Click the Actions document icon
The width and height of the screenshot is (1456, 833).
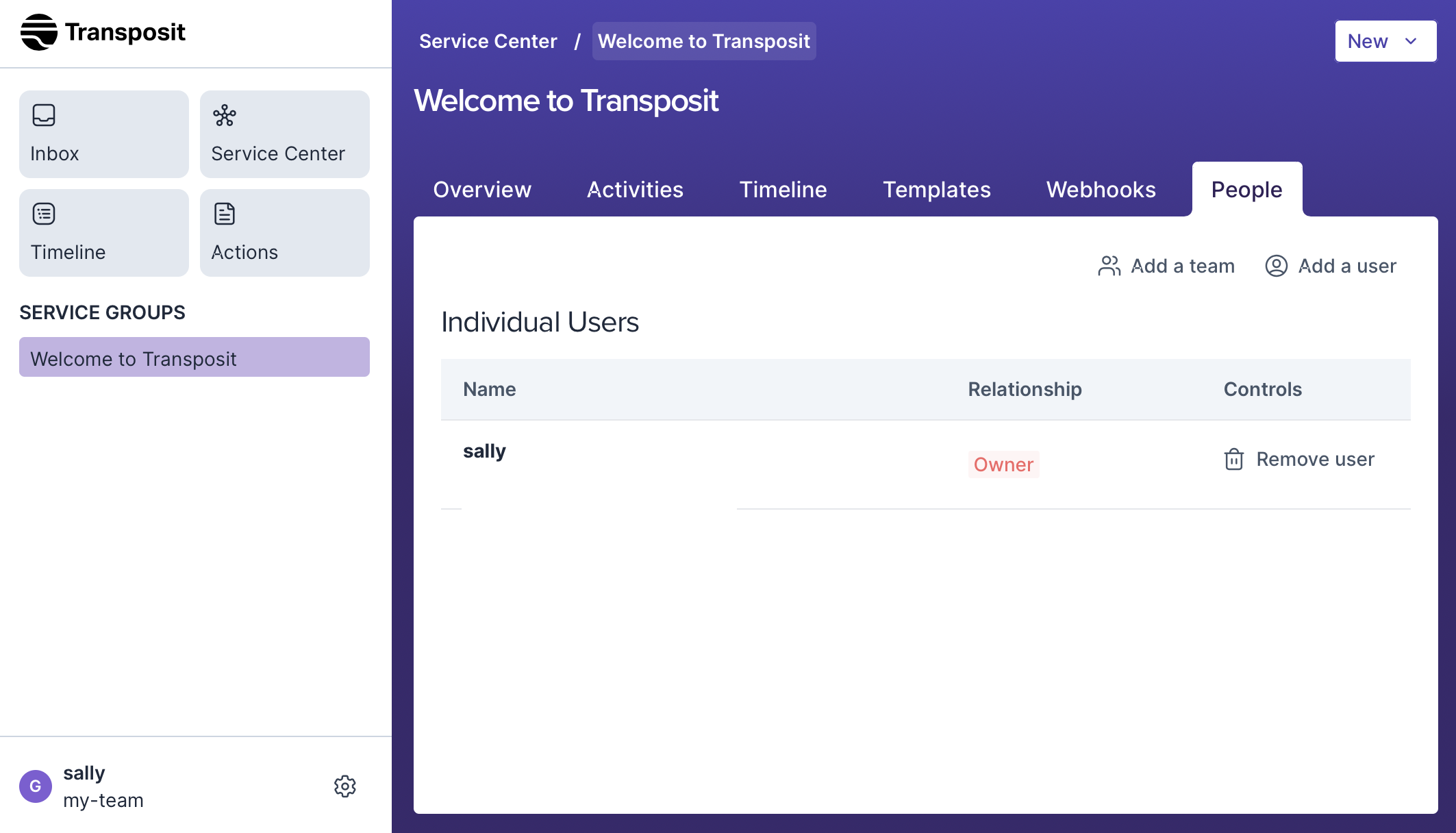pyautogui.click(x=224, y=214)
